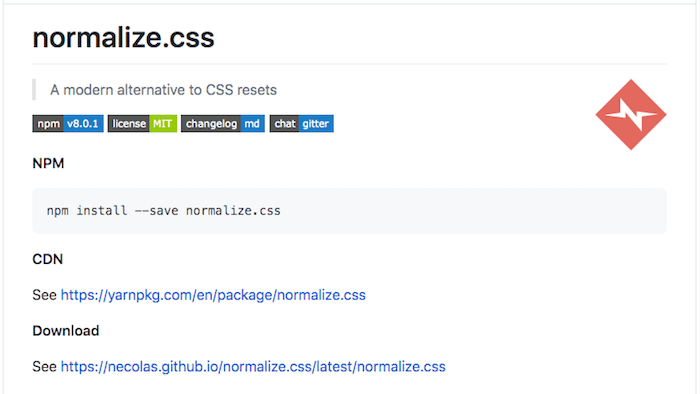Image resolution: width=700 pixels, height=394 pixels.
Task: Open the chat gitter badge
Action: point(302,124)
